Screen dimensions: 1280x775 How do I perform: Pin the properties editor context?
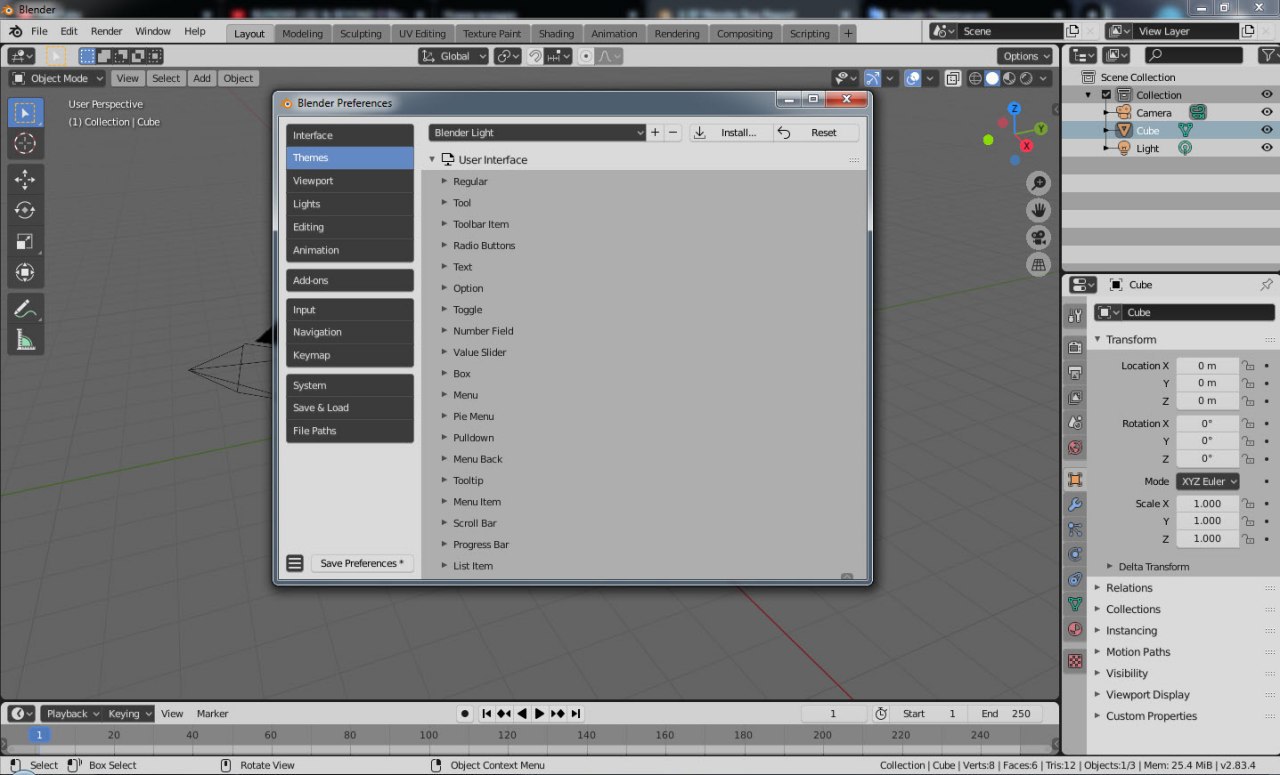(x=1266, y=285)
